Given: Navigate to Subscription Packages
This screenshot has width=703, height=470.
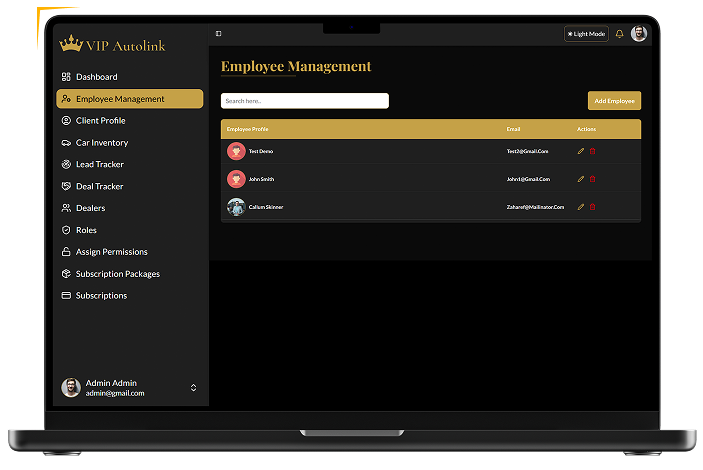Looking at the screenshot, I should point(117,274).
